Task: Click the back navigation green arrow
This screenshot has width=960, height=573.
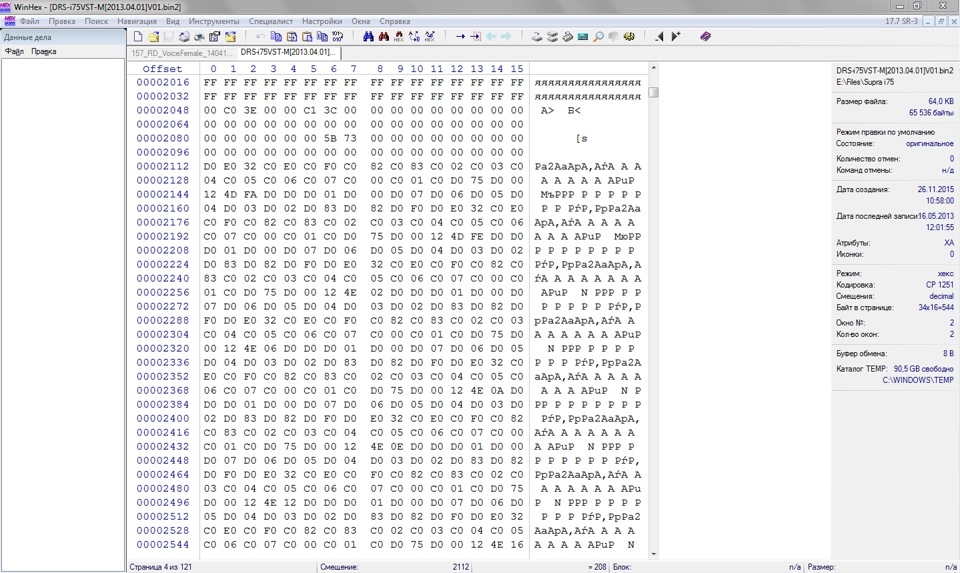Action: (x=491, y=37)
